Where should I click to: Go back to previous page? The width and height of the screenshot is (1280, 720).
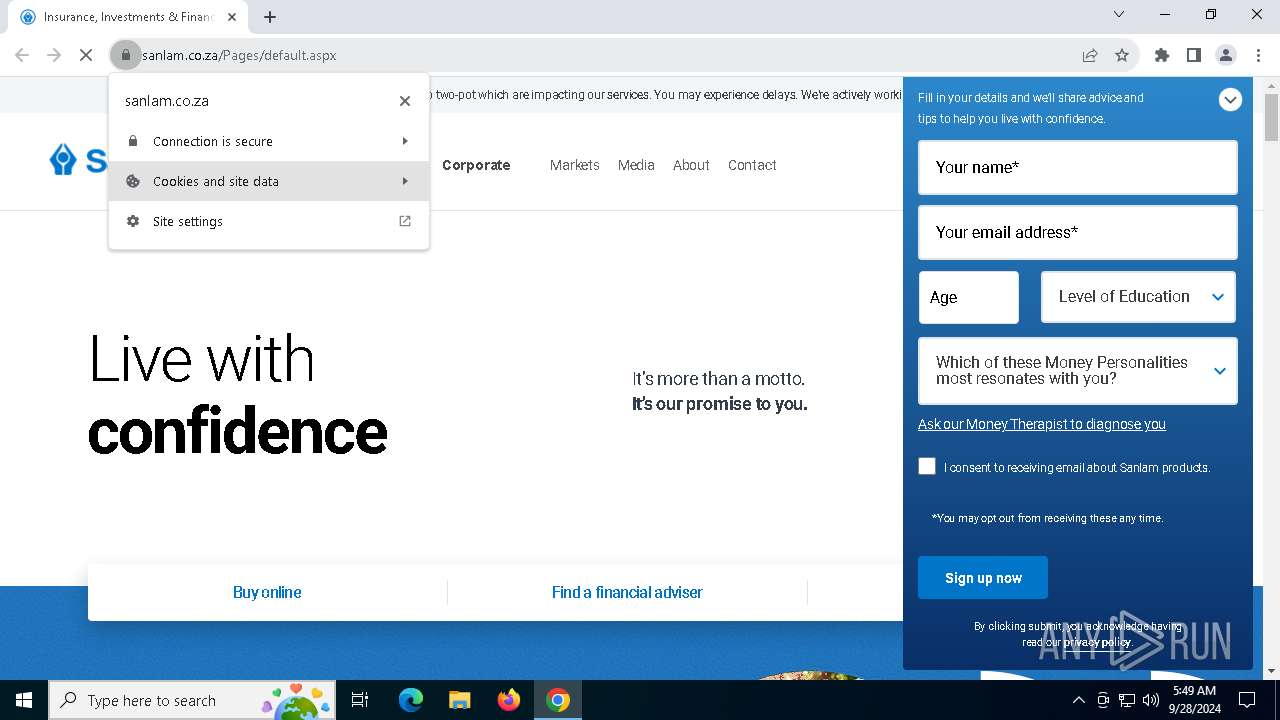coord(22,55)
